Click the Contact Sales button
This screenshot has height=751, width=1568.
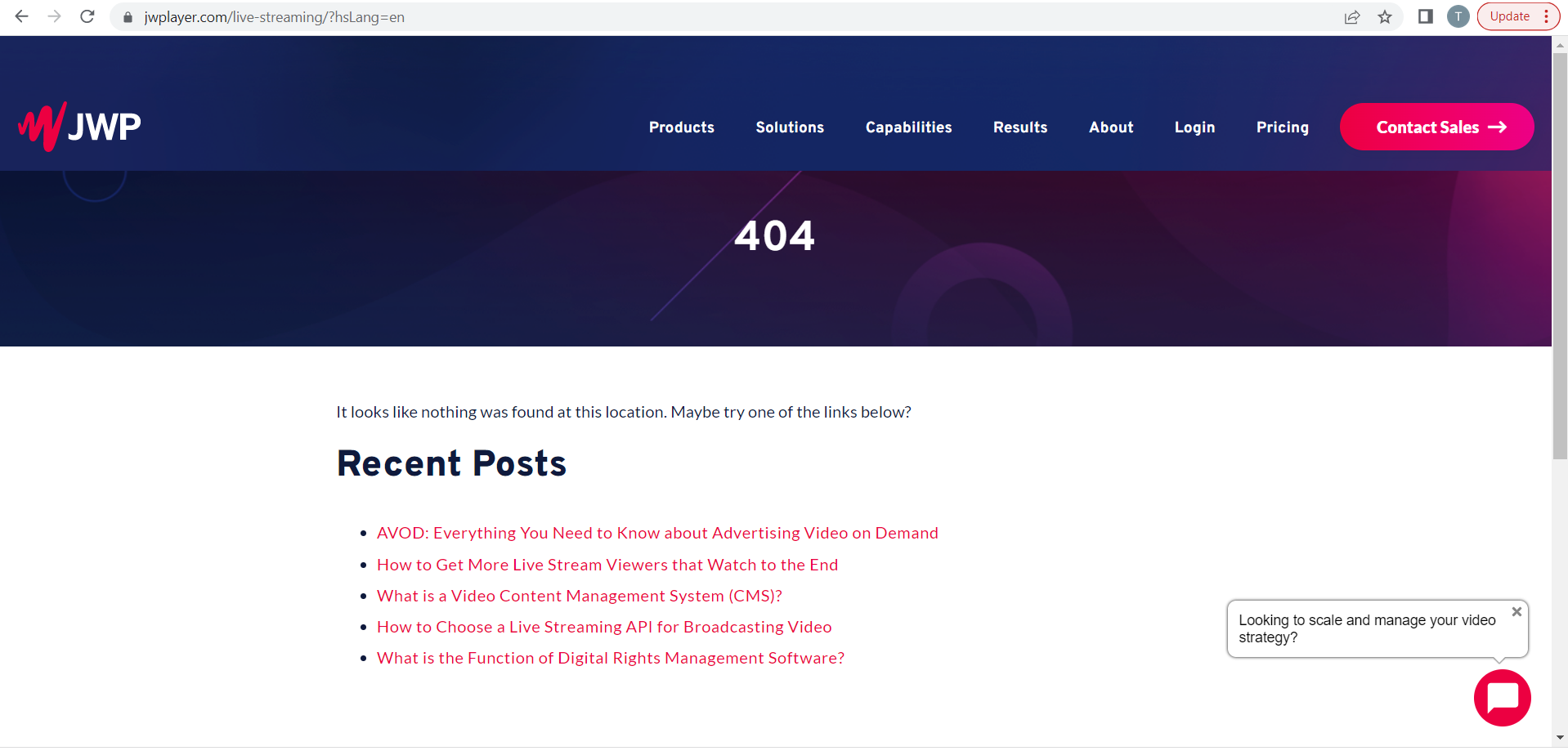pos(1436,127)
